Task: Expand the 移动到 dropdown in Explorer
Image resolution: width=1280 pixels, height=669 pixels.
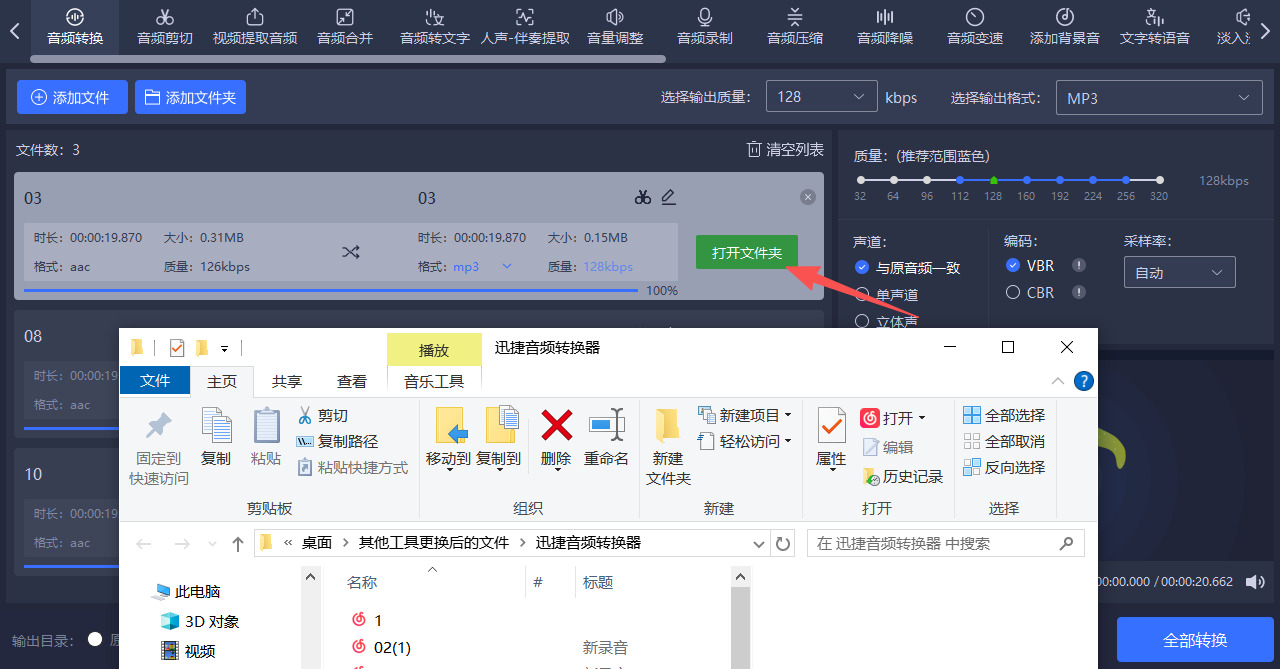Action: coord(449,470)
